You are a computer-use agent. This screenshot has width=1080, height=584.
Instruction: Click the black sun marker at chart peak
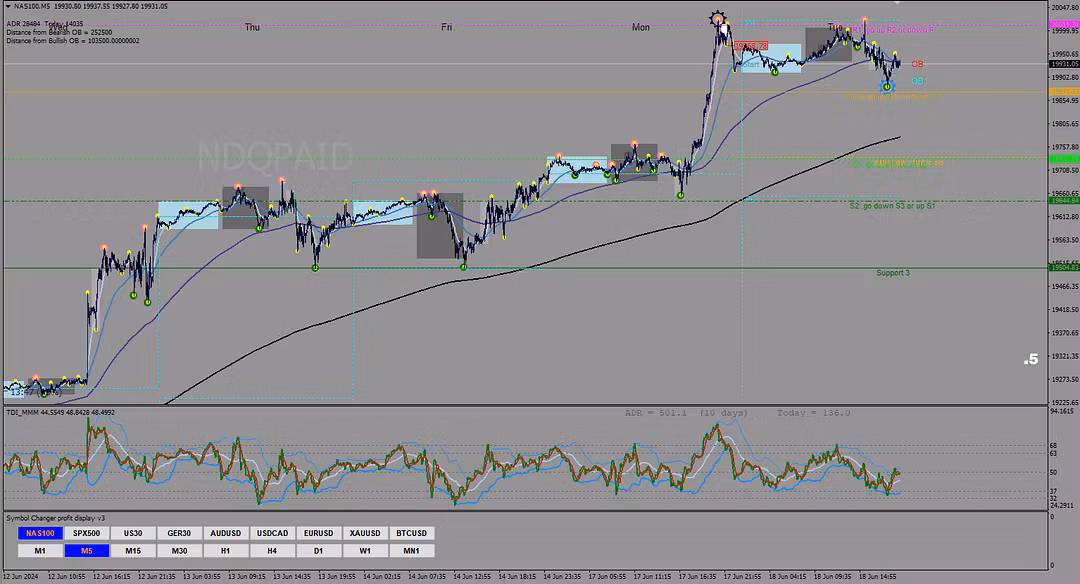tap(717, 18)
